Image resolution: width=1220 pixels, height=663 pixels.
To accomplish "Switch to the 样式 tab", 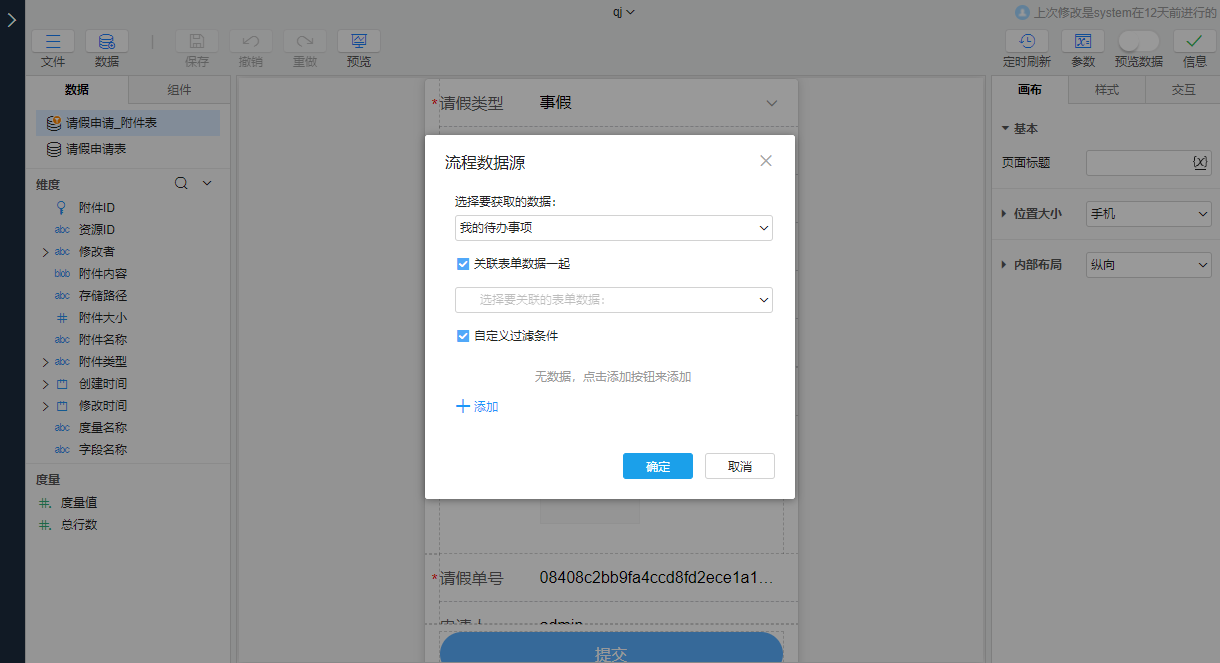I will (1106, 90).
